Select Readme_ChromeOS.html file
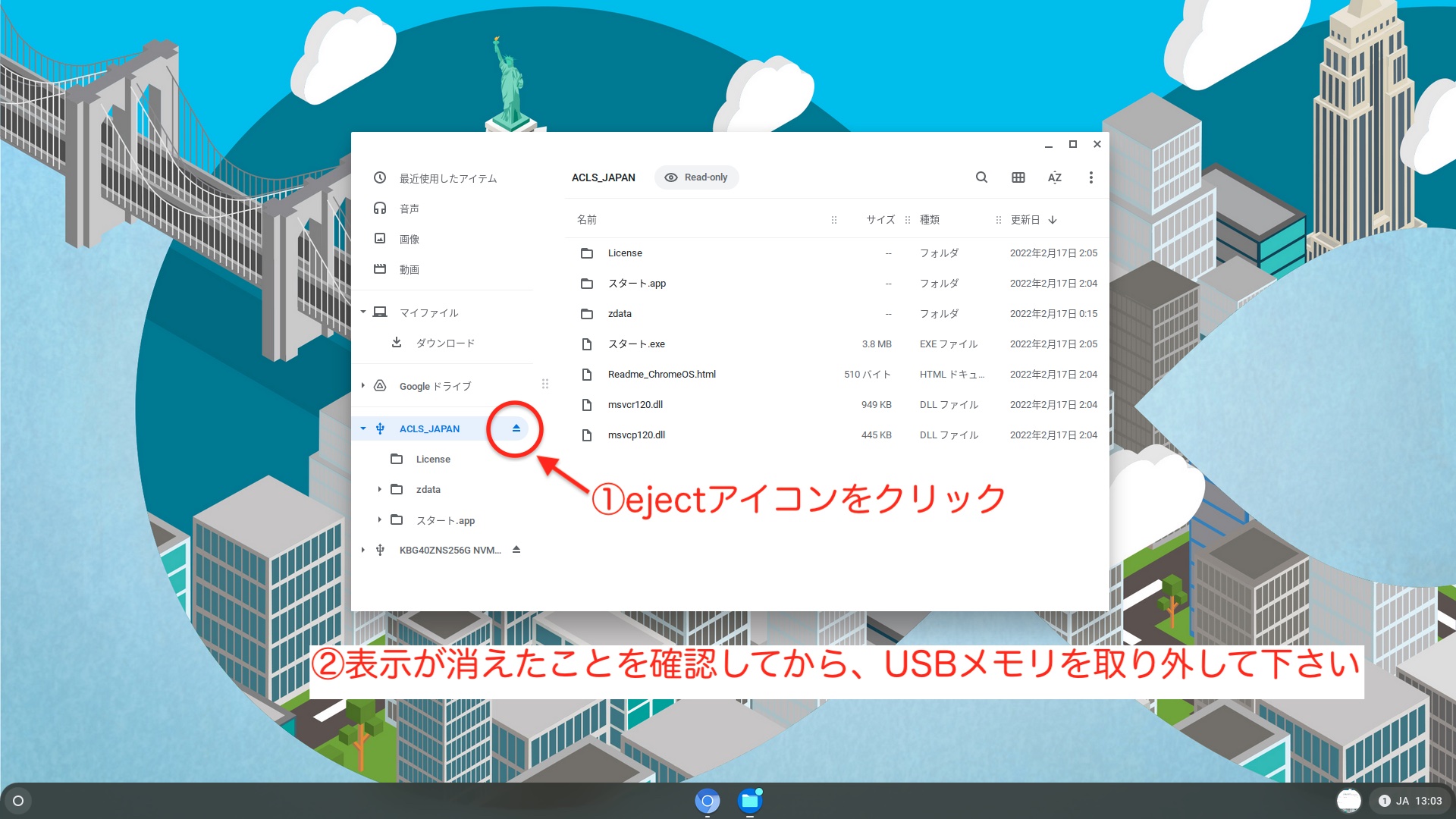The height and width of the screenshot is (819, 1456). pyautogui.click(x=836, y=375)
